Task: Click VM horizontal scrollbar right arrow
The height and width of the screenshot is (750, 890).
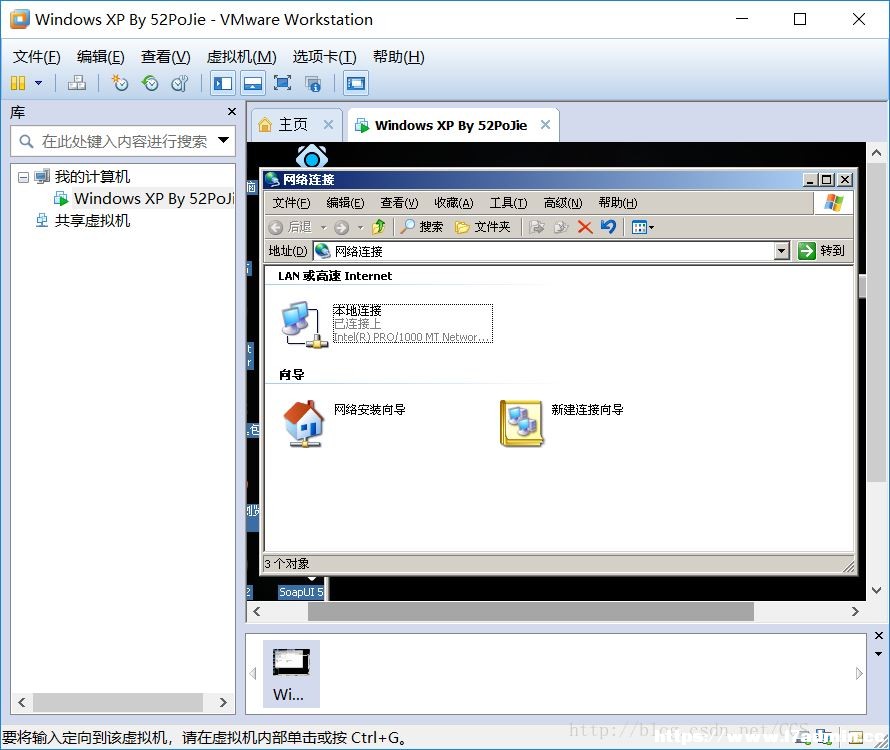Action: [855, 611]
